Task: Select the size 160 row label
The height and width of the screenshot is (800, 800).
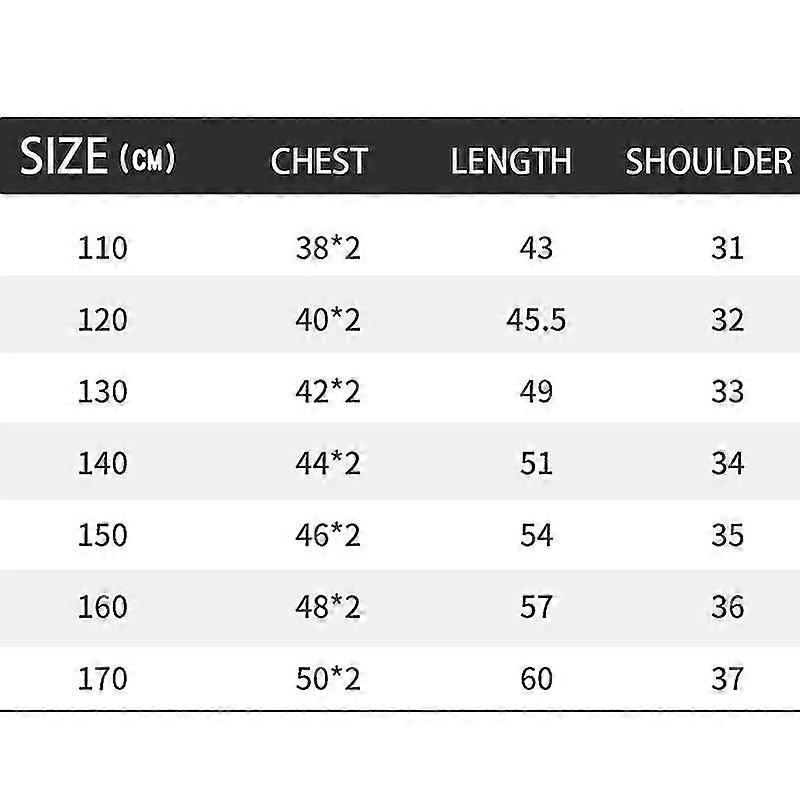Action: (103, 607)
